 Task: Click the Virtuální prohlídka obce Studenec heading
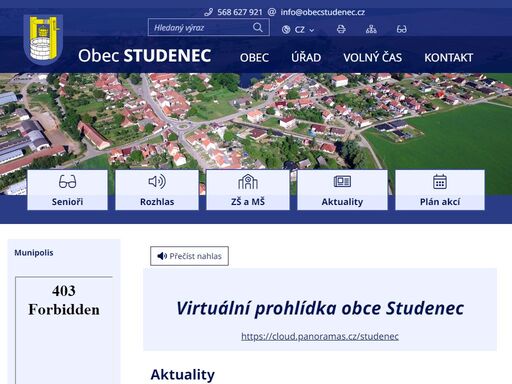[320, 308]
